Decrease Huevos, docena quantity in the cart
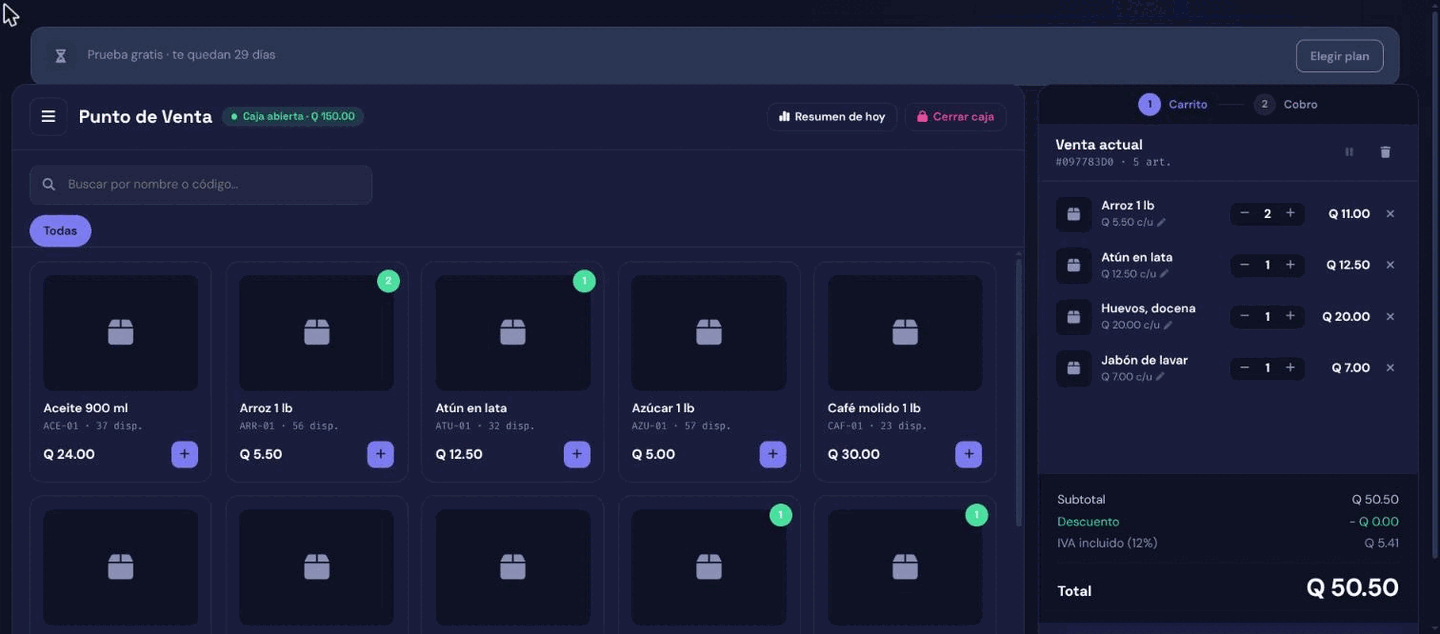This screenshot has height=634, width=1440. [x=1244, y=316]
